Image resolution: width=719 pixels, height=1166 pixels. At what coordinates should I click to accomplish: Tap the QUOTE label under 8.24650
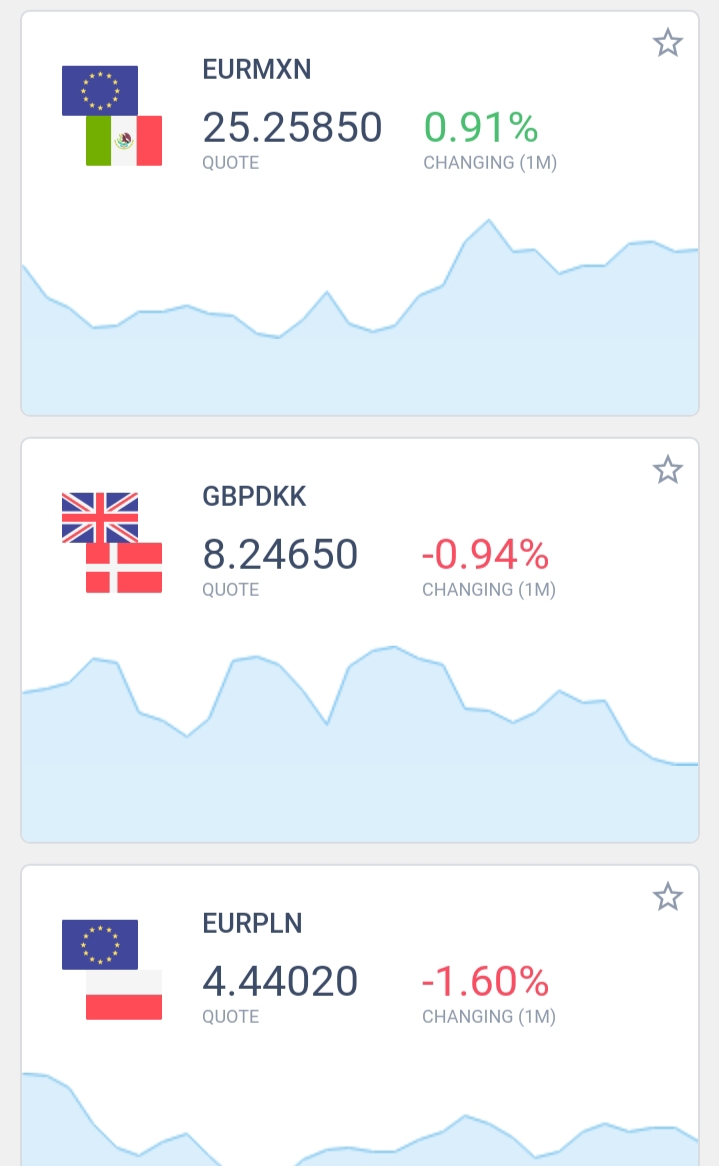pyautogui.click(x=231, y=590)
